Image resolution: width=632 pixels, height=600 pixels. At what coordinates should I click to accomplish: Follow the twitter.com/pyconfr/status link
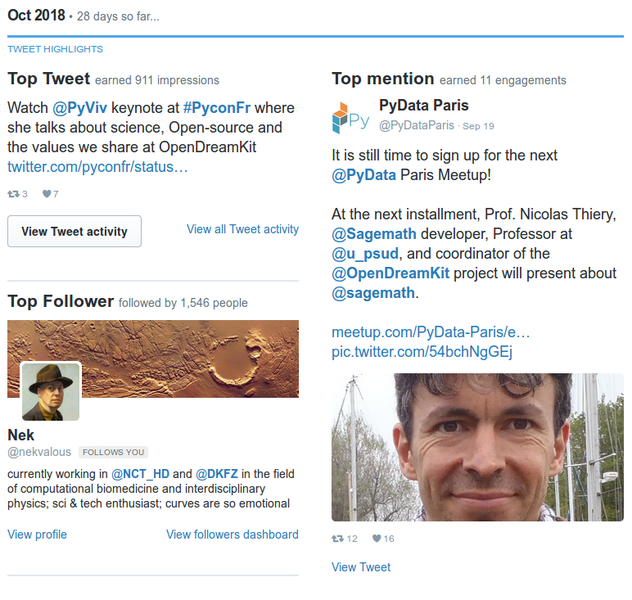pos(98,167)
